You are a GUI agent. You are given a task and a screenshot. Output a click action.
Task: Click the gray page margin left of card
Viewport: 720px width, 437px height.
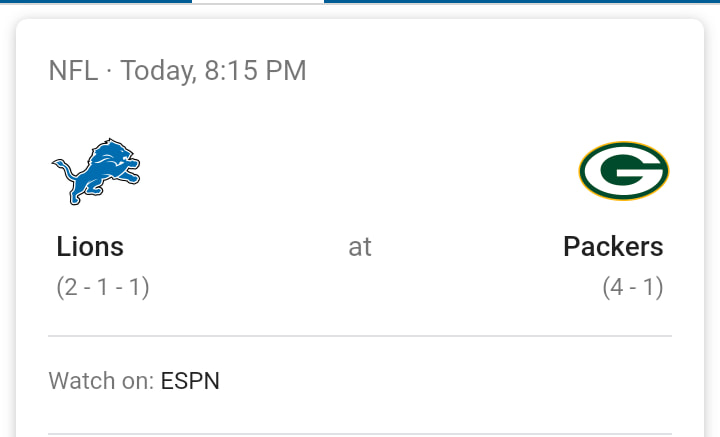(7, 230)
